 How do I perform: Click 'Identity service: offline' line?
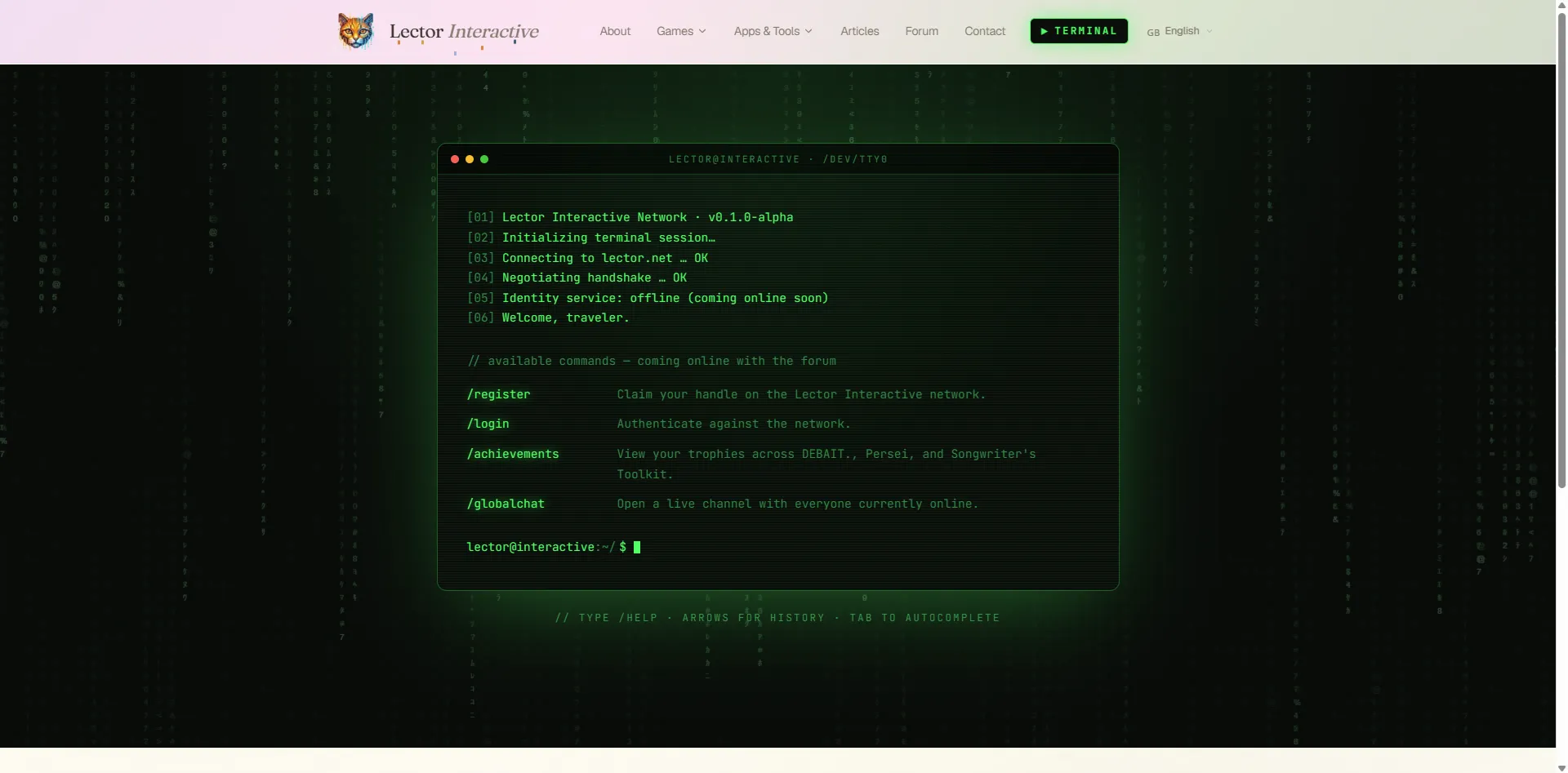point(665,298)
